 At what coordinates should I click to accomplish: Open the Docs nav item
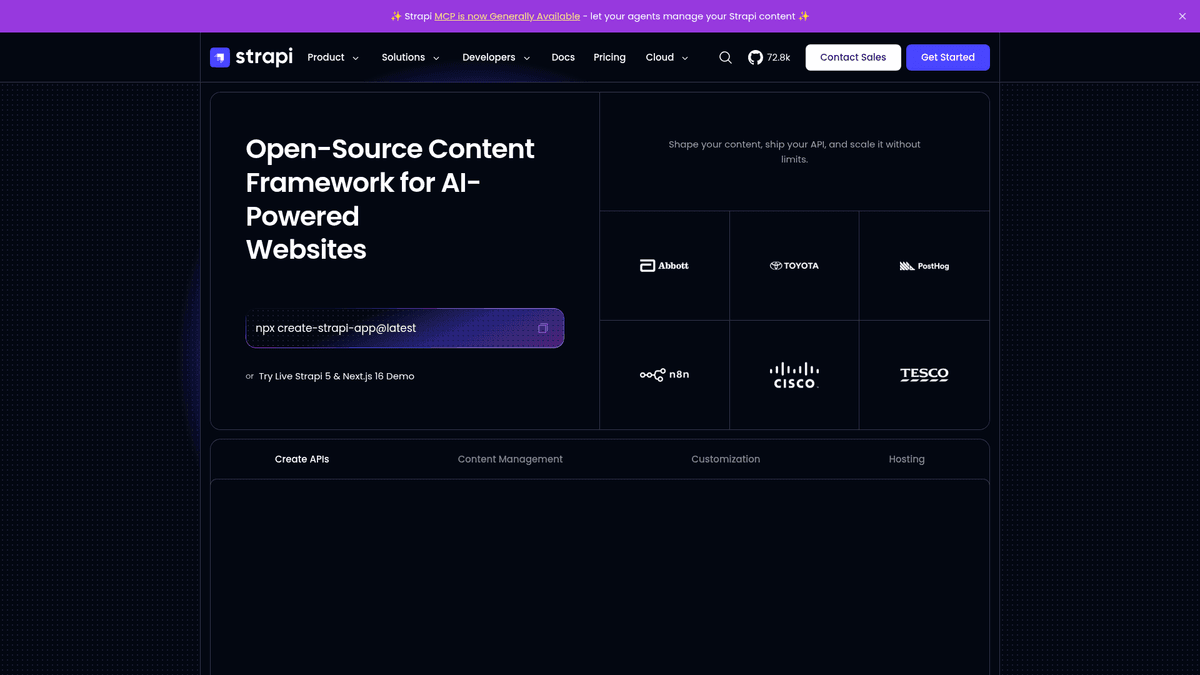pyautogui.click(x=563, y=58)
